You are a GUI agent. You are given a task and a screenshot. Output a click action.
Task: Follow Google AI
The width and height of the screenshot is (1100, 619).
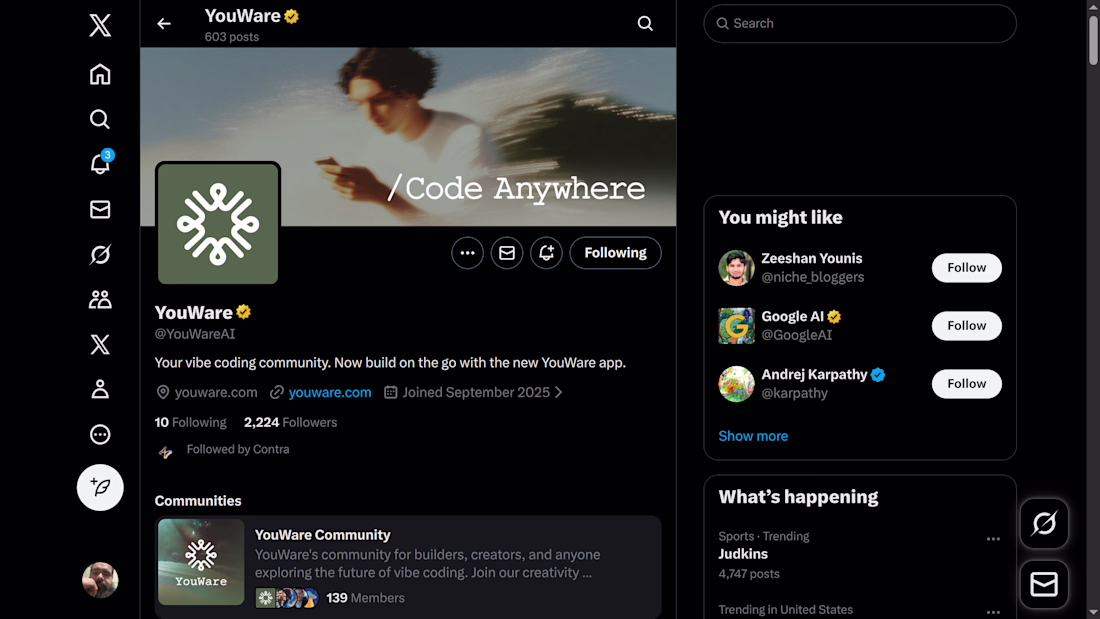(x=966, y=326)
